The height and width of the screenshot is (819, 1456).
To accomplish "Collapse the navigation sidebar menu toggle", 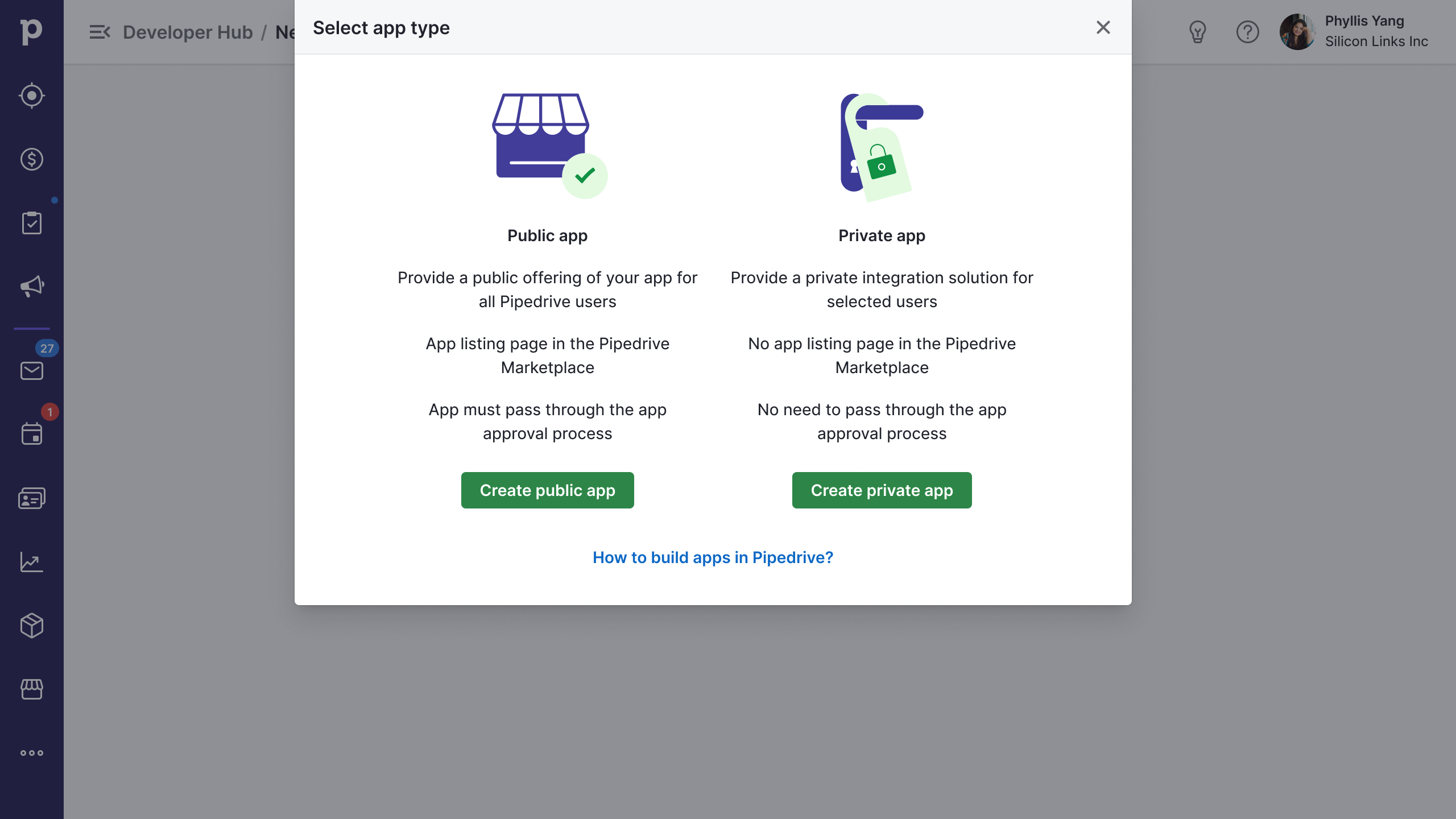I will (x=100, y=32).
